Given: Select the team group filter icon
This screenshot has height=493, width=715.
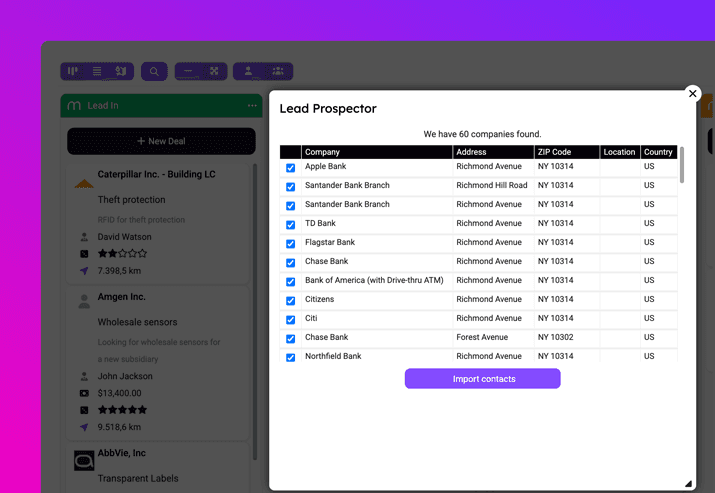Looking at the screenshot, I should [x=278, y=71].
